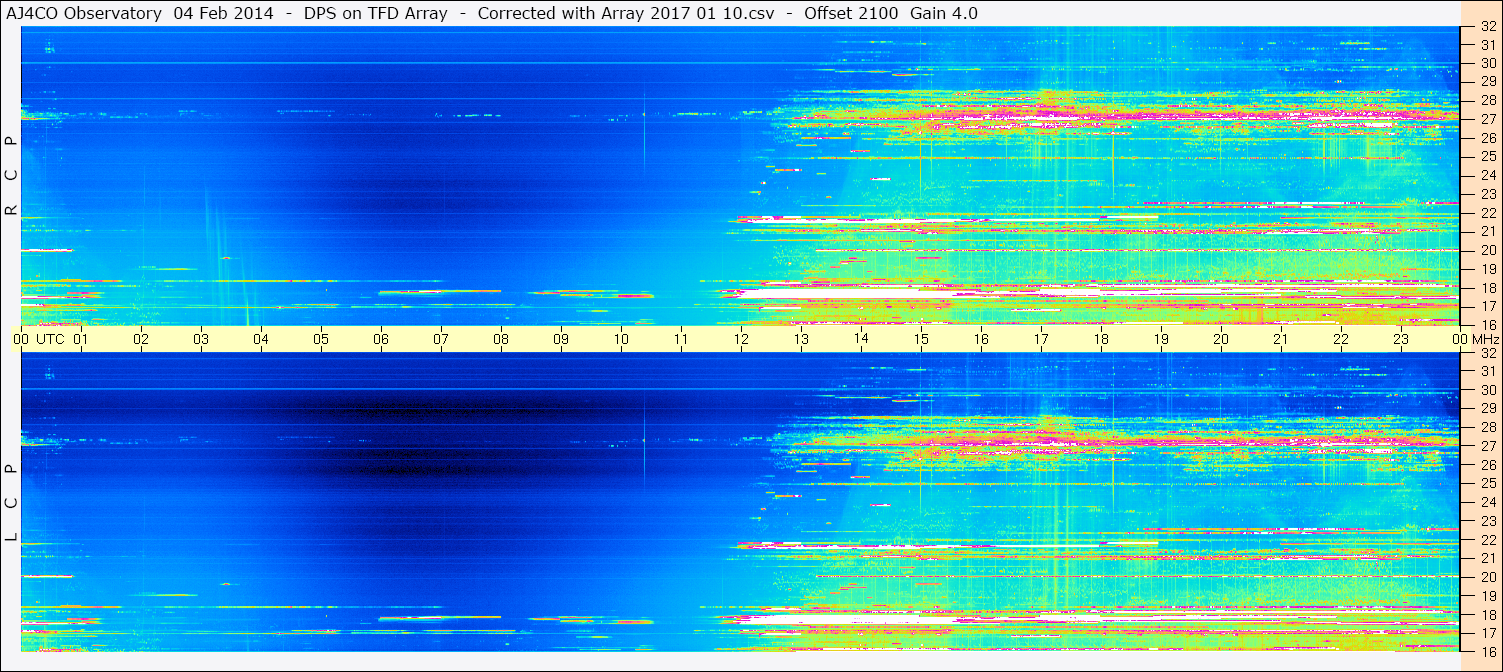Choose the 22 hour marker on the UTC axis
The height and width of the screenshot is (672, 1503).
[x=1341, y=339]
